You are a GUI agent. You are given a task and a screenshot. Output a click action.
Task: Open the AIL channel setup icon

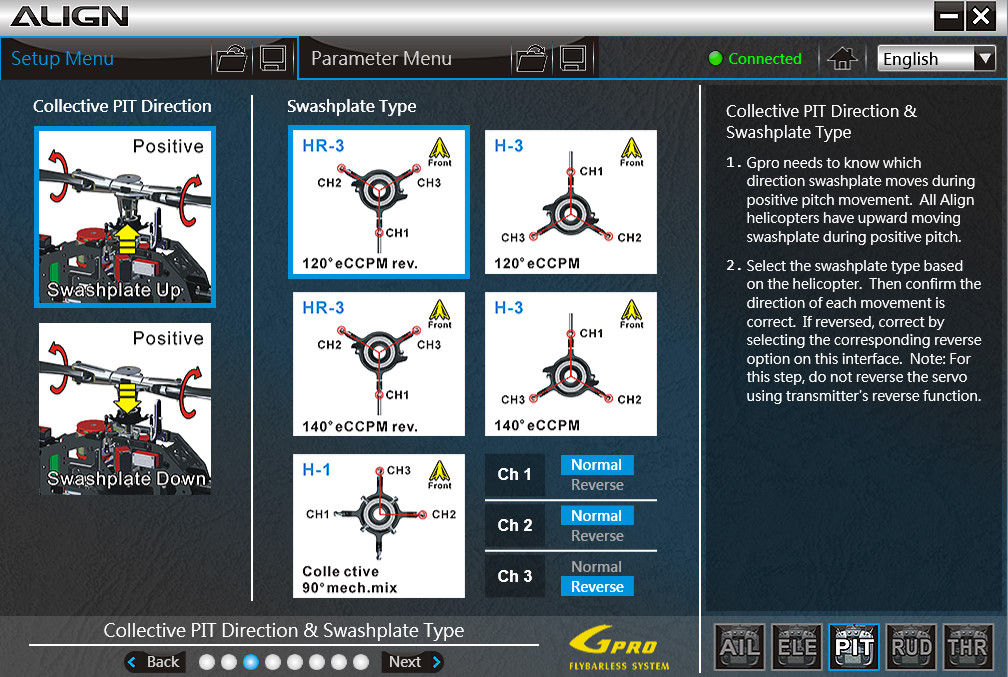[740, 646]
